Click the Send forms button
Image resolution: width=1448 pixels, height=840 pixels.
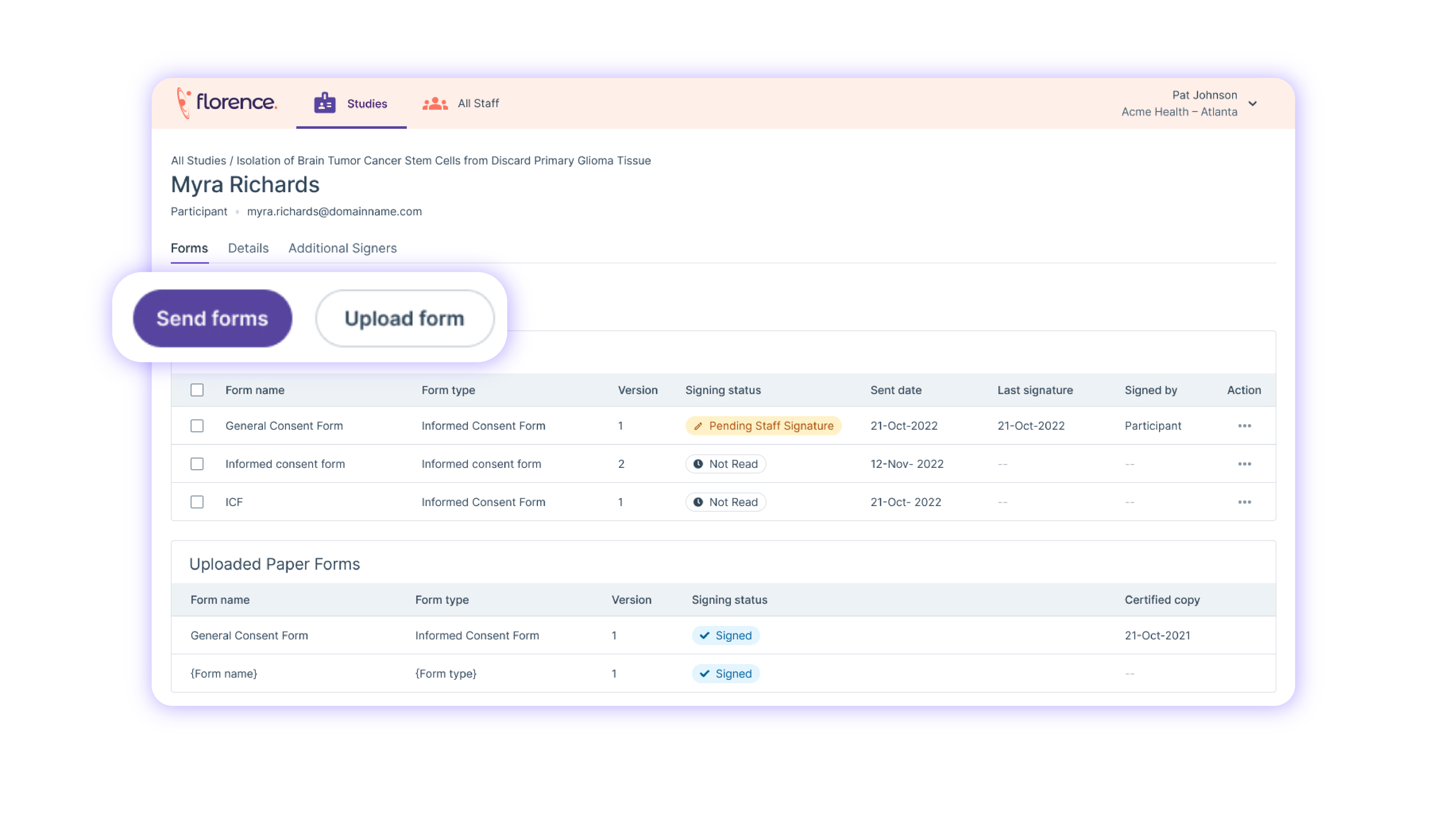point(213,318)
